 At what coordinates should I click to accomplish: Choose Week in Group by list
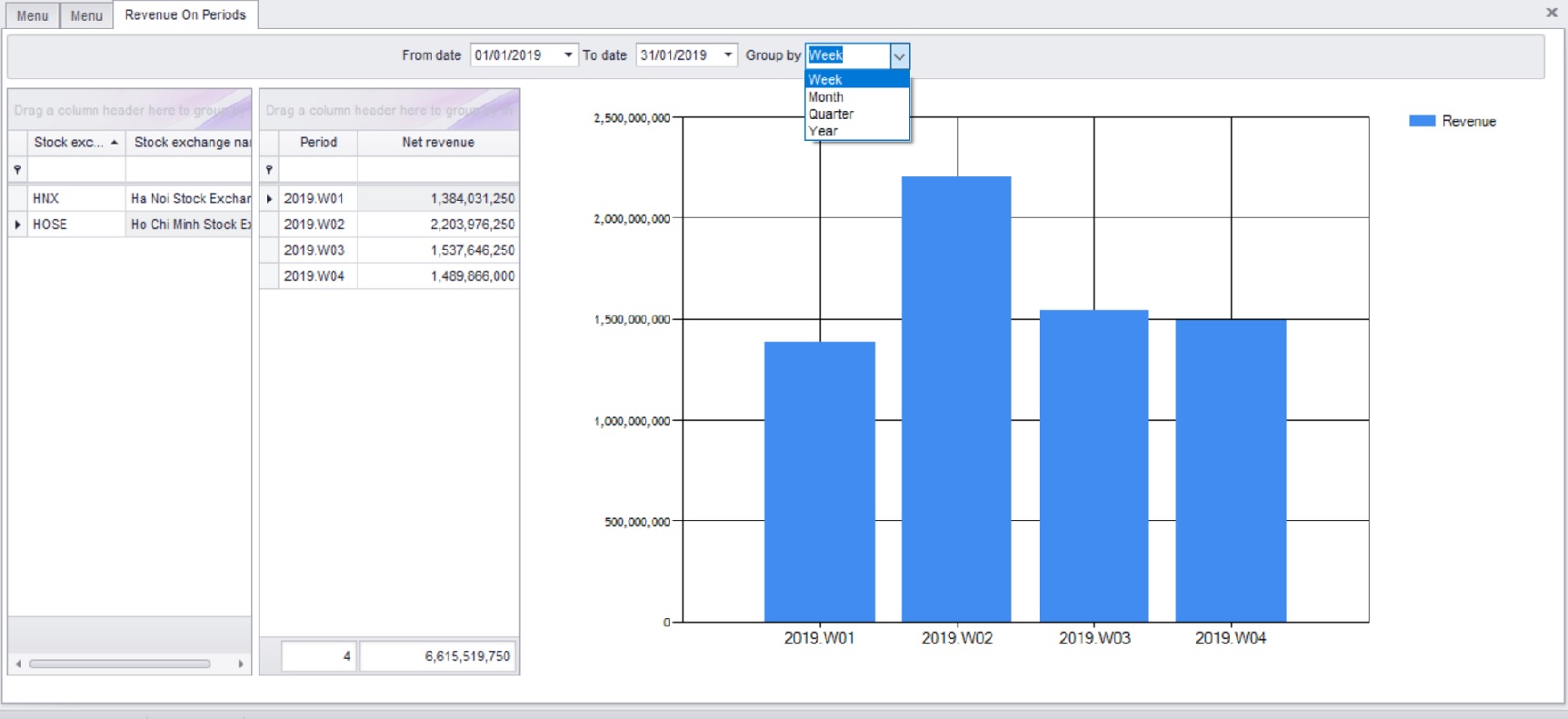(857, 80)
